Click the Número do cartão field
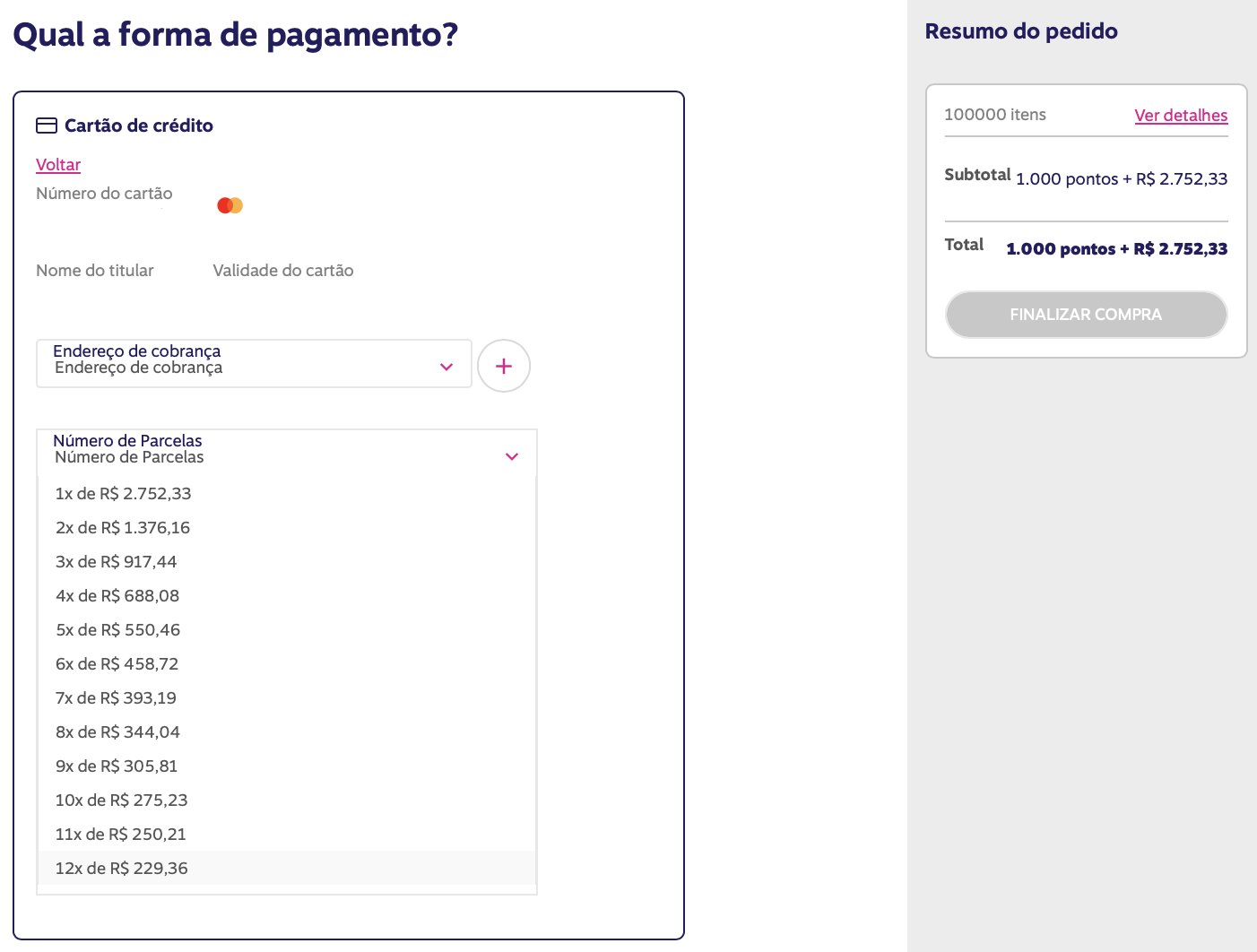The image size is (1257, 952). 104,194
